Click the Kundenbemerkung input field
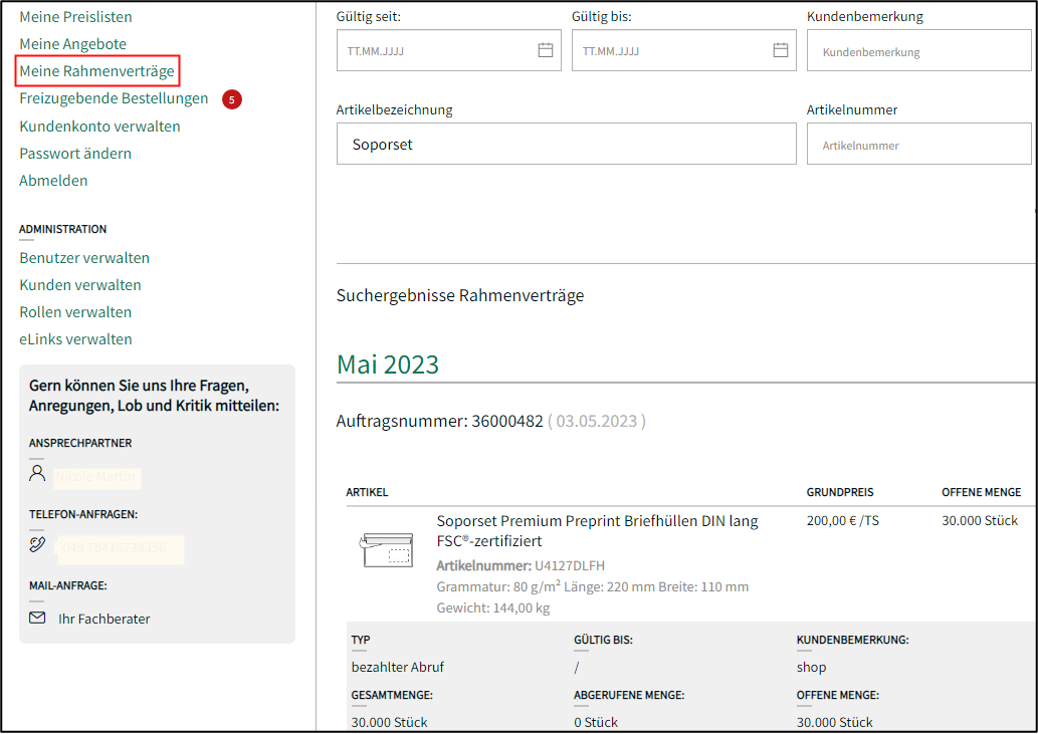Screen dimensions: 1038x734 point(918,51)
